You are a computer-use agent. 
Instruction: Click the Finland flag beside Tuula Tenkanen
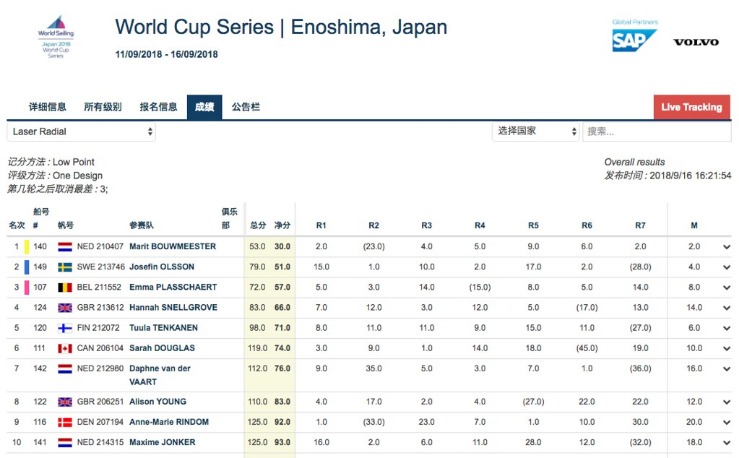65,327
